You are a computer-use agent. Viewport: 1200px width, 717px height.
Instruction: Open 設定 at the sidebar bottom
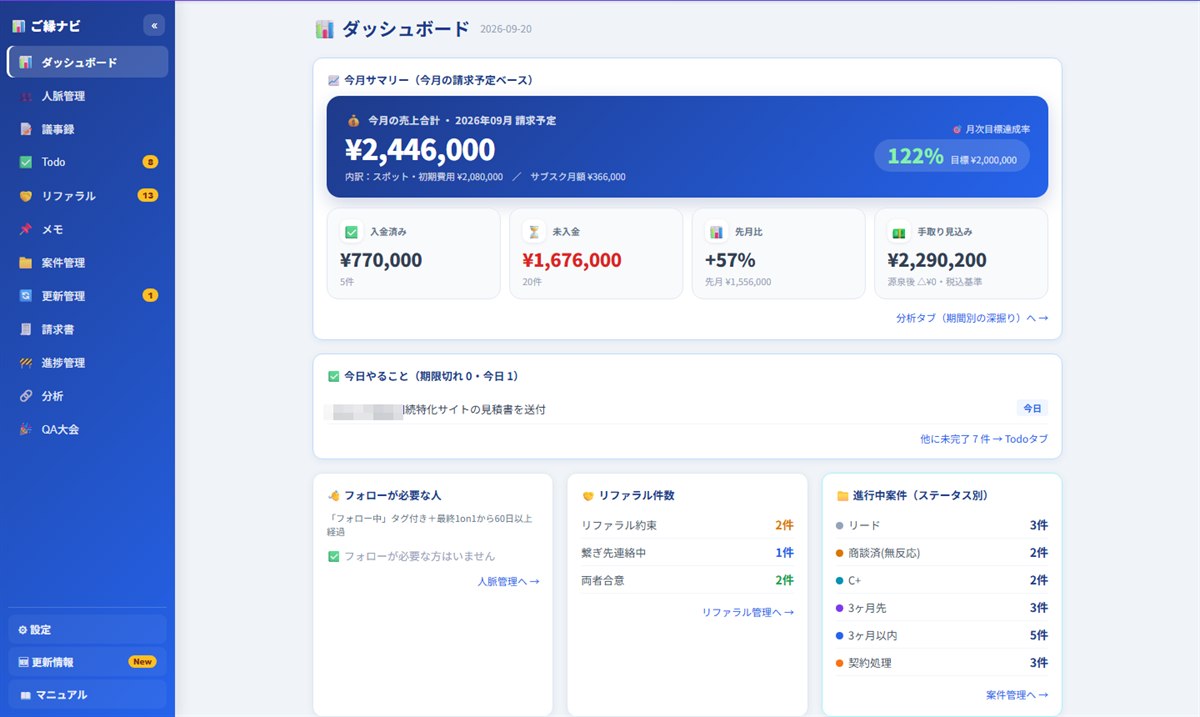[87, 630]
